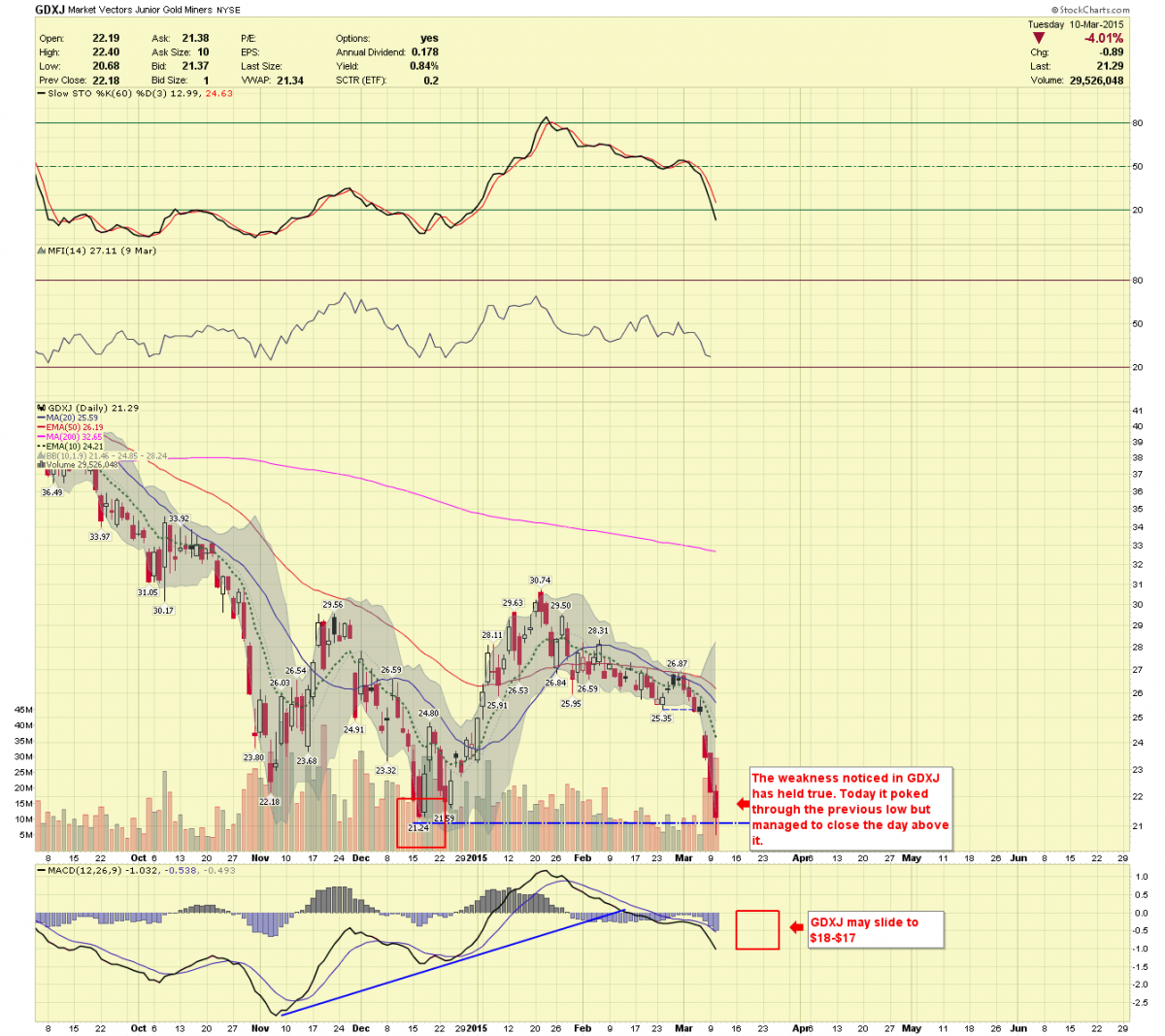Click the 41 price axis label

[x=1137, y=411]
